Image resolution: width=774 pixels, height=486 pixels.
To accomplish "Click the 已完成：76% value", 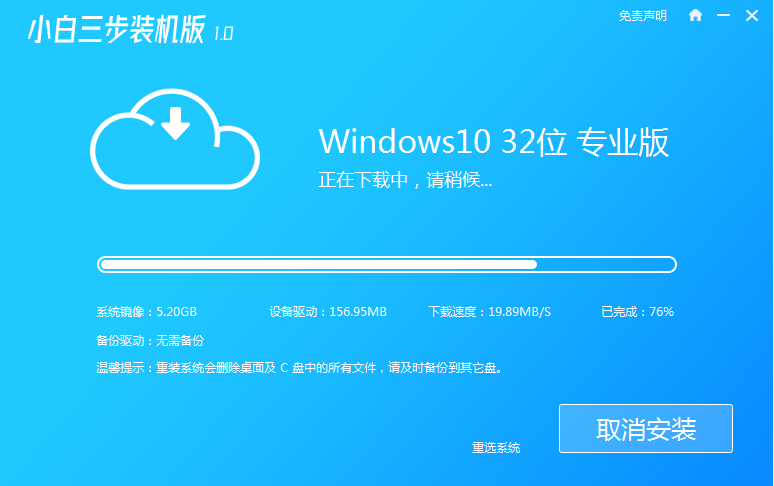I will click(637, 312).
